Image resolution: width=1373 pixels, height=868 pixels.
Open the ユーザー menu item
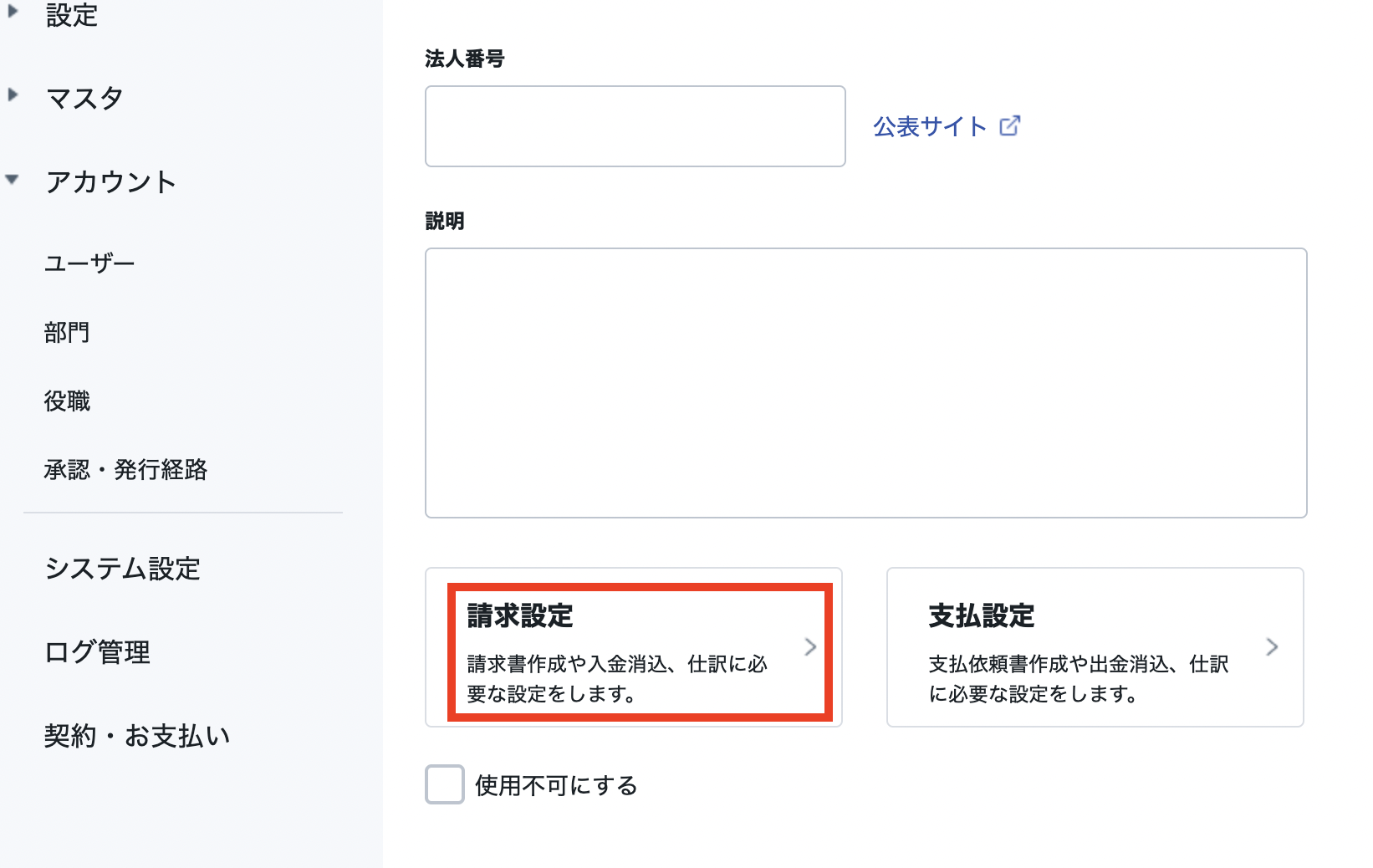click(89, 263)
